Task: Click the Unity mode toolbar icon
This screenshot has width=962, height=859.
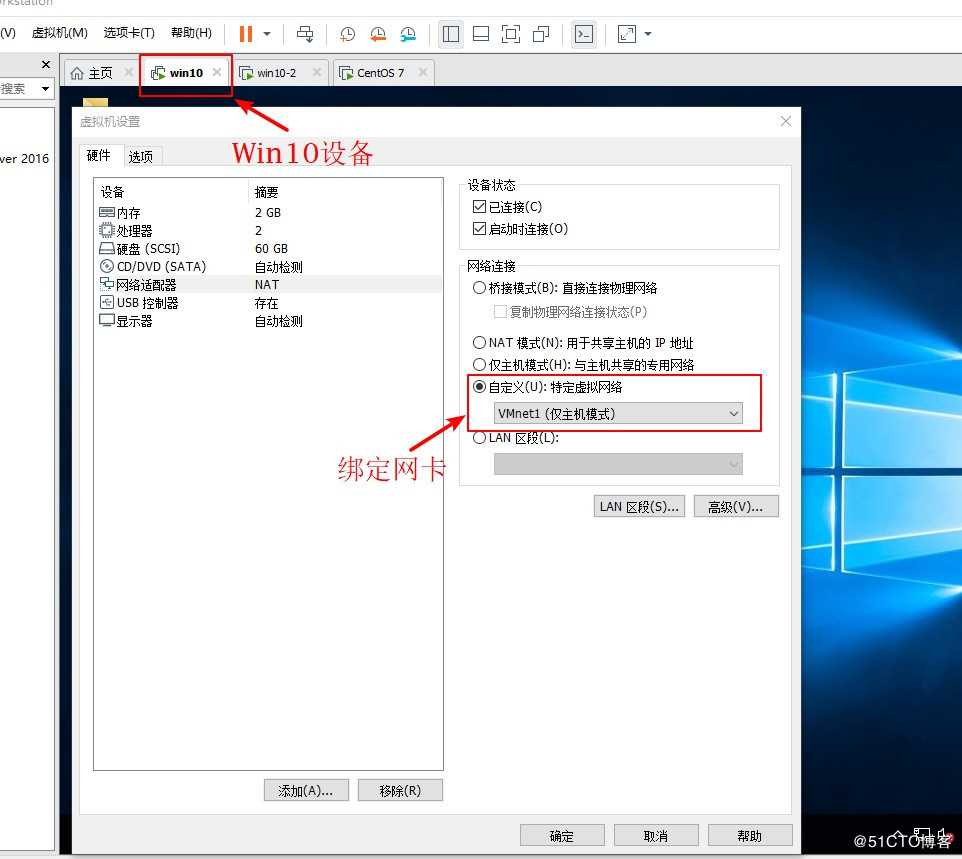Action: pos(541,34)
